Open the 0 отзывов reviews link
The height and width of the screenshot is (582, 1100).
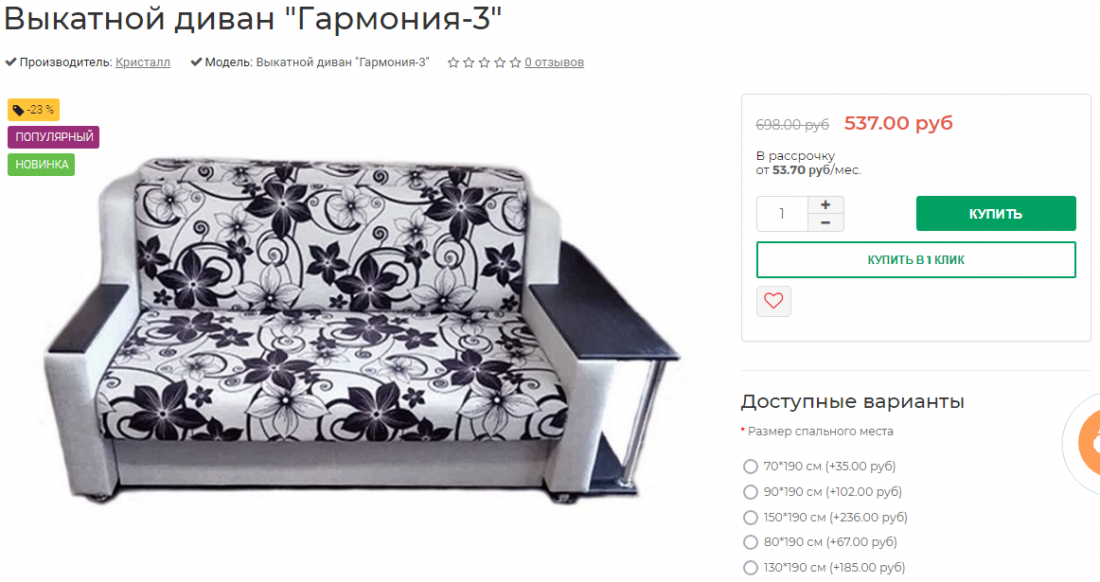pyautogui.click(x=554, y=62)
